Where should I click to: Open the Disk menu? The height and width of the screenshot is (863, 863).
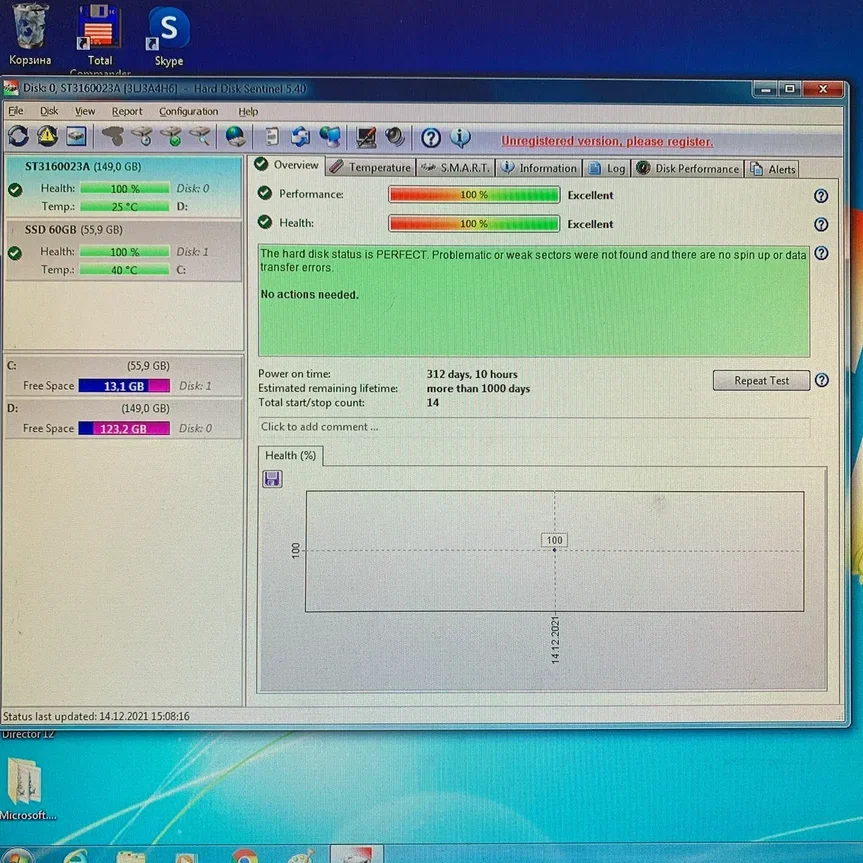tap(49, 111)
